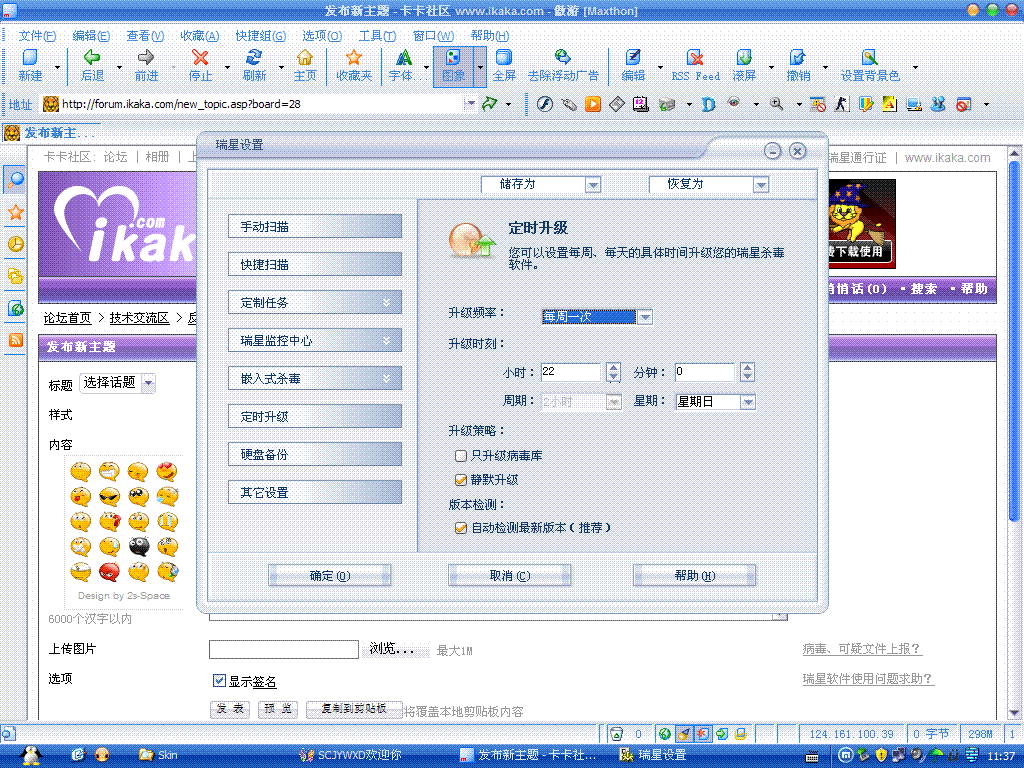Toggle 显示签名 checkbox on forum page
Screen dimensions: 1024x768
219,680
